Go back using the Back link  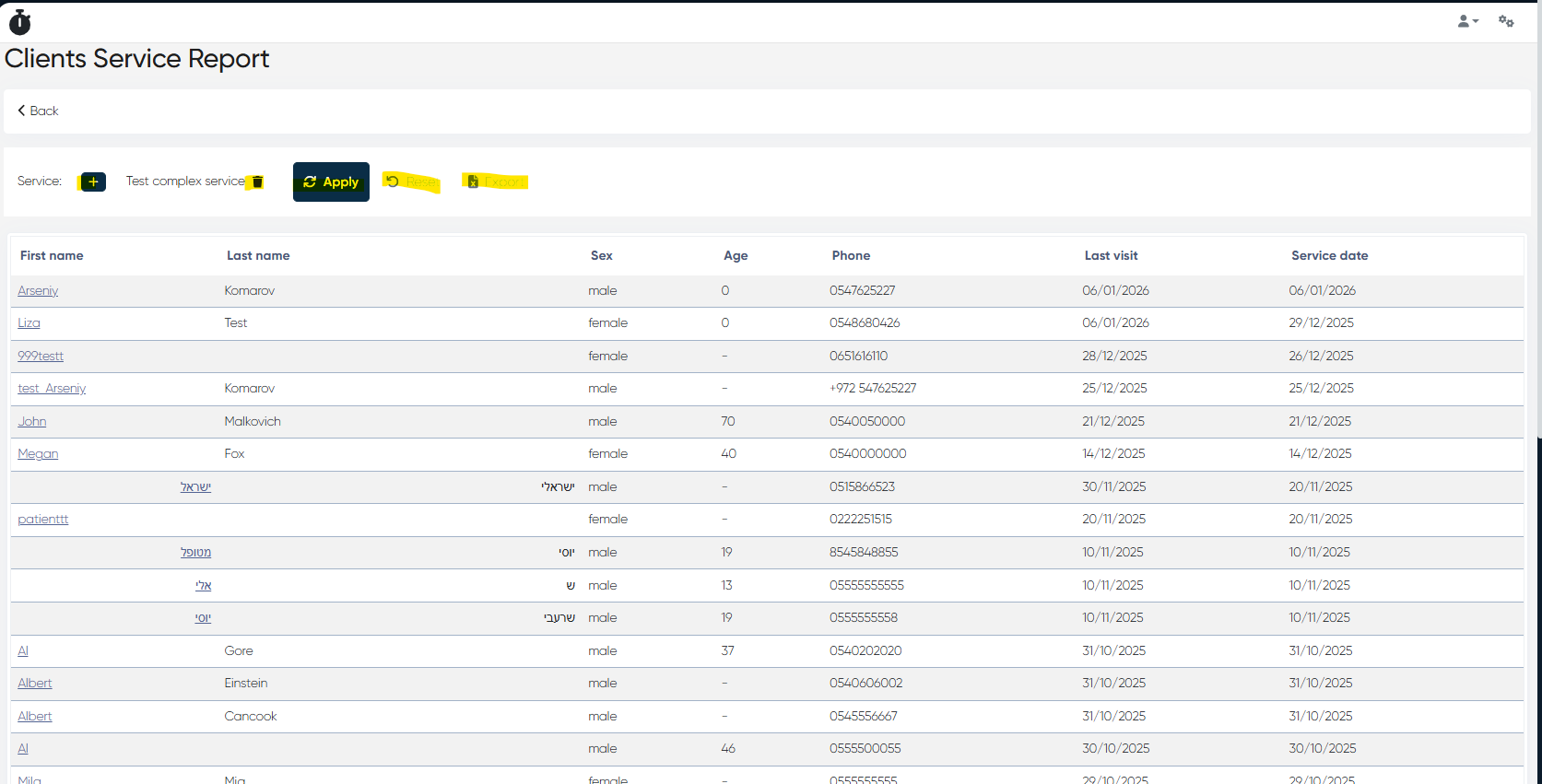coord(38,111)
